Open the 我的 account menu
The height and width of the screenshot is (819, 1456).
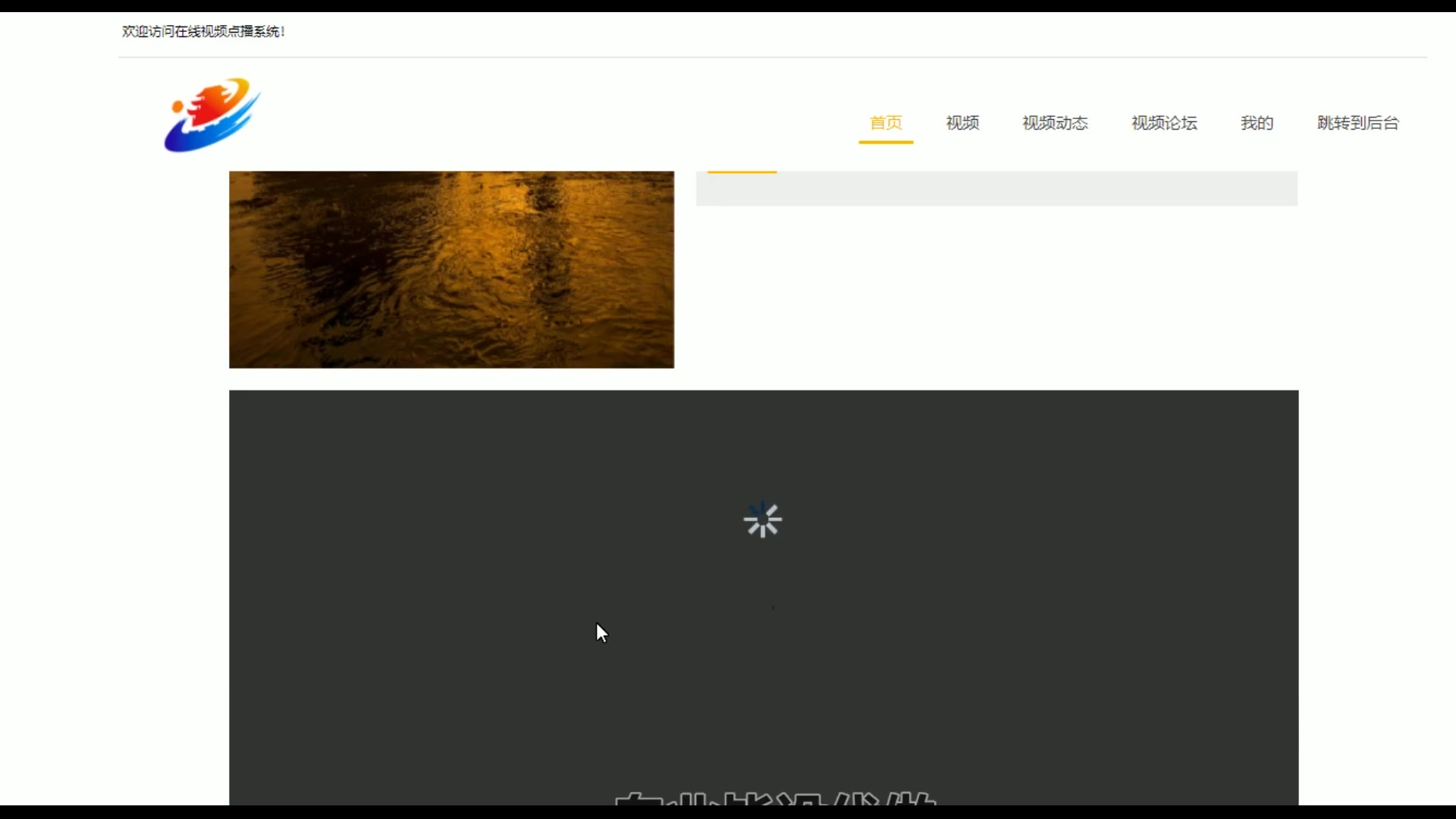1257,123
